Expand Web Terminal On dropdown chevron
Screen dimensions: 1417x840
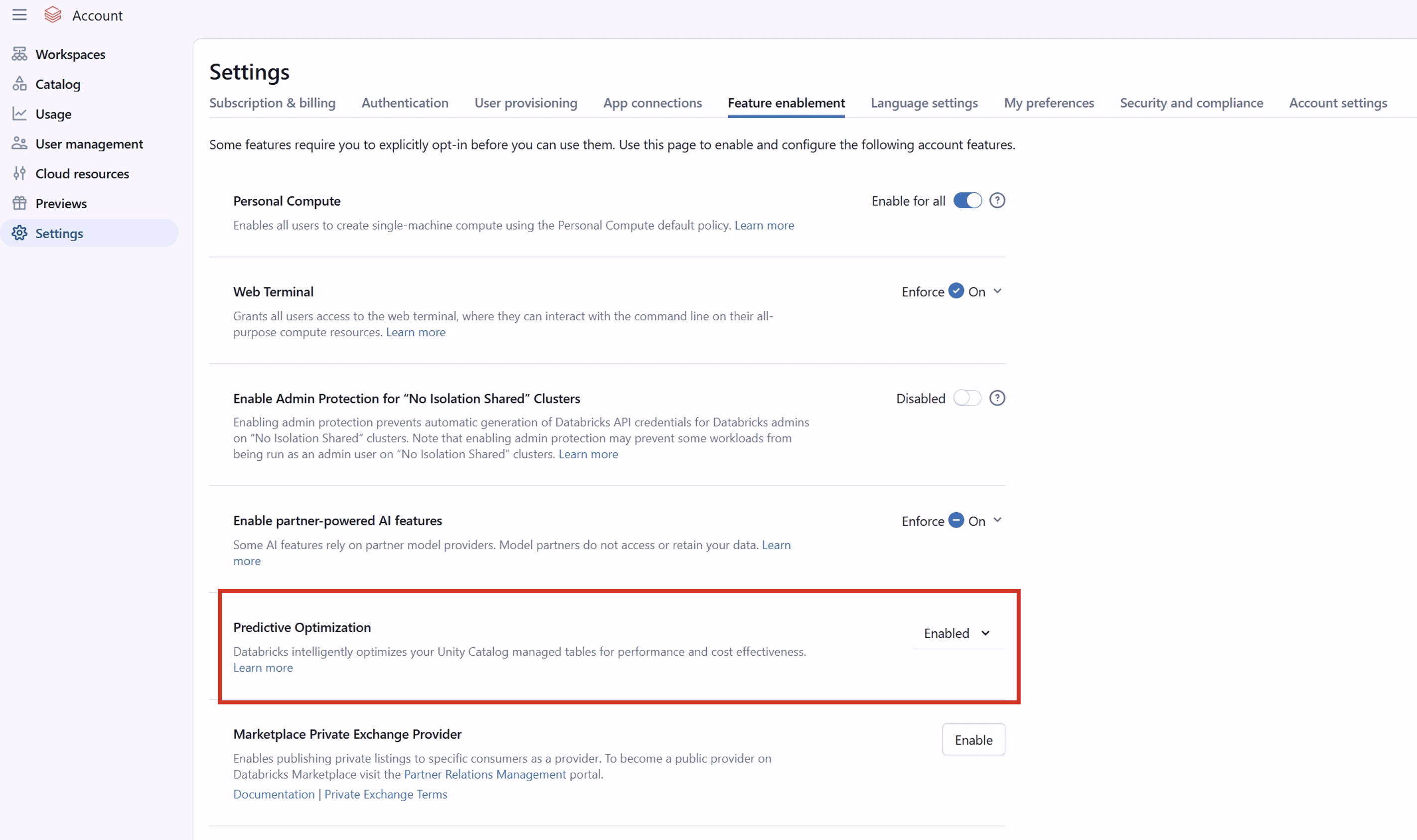(x=997, y=291)
